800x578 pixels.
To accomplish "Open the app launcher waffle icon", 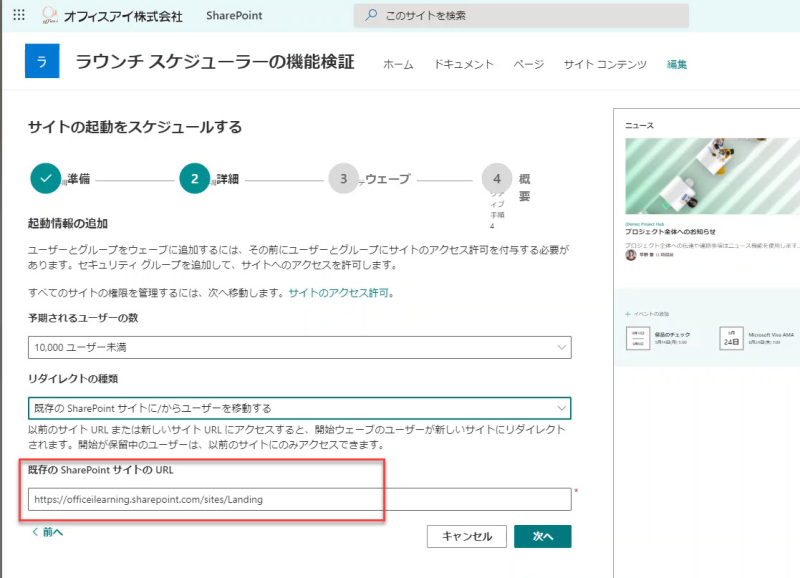I will click(19, 15).
